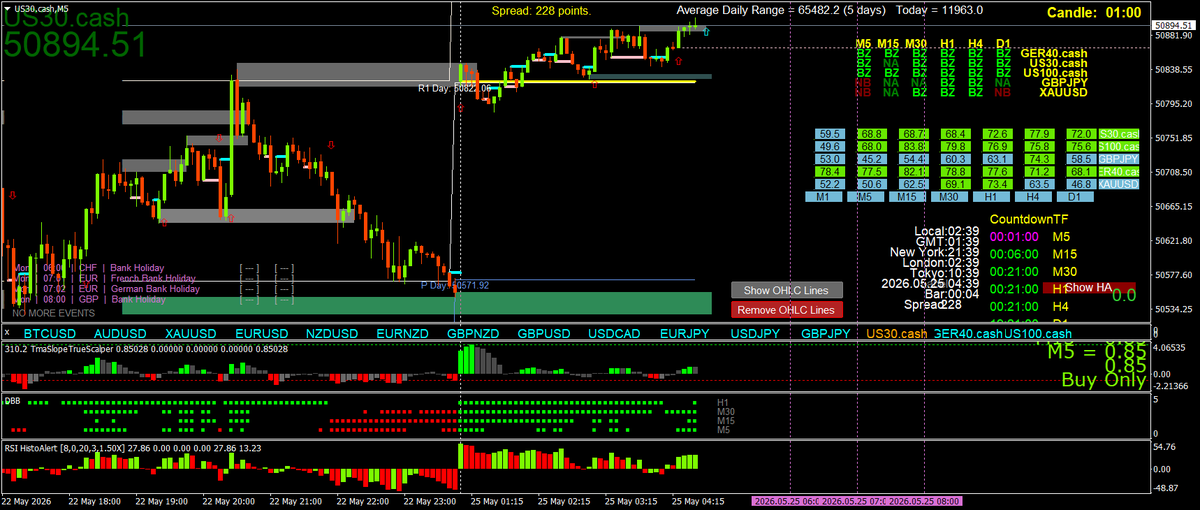Click the large green 50894.51 price display
This screenshot has height=510, width=1200.
pyautogui.click(x=76, y=44)
